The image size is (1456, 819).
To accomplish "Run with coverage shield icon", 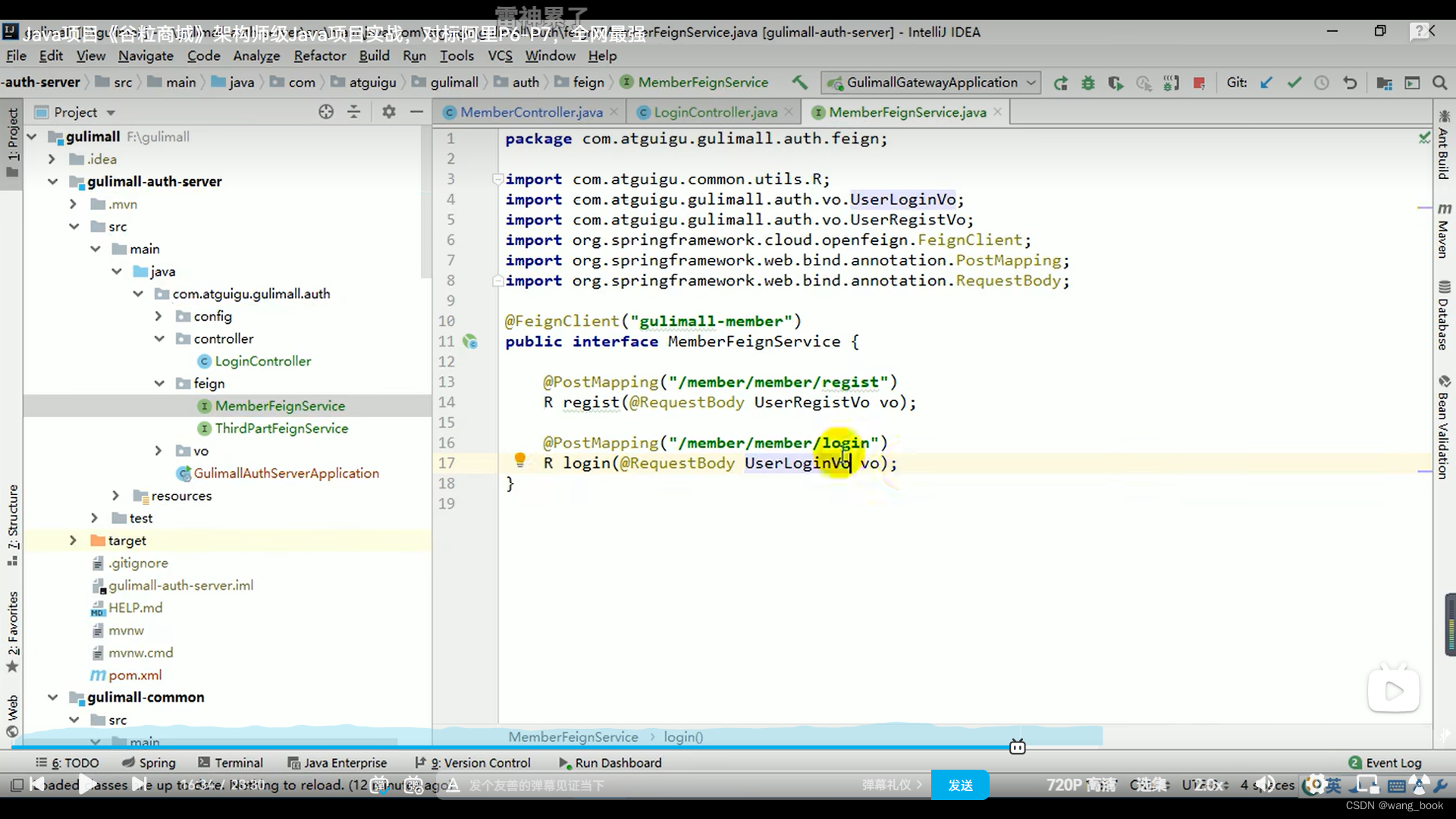I will coord(1116,83).
